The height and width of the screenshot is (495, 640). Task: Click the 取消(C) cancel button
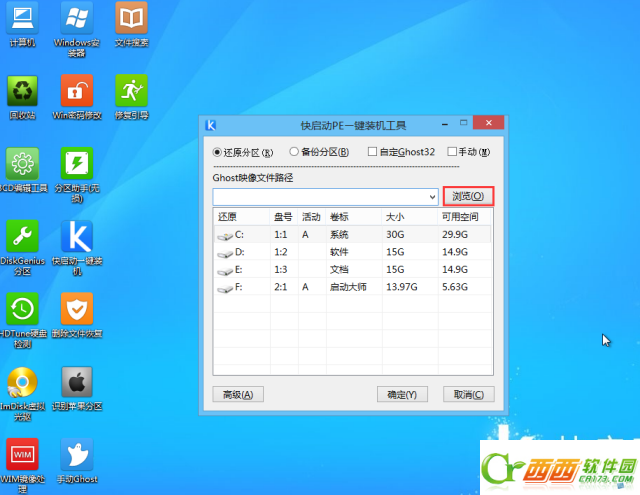coord(469,395)
